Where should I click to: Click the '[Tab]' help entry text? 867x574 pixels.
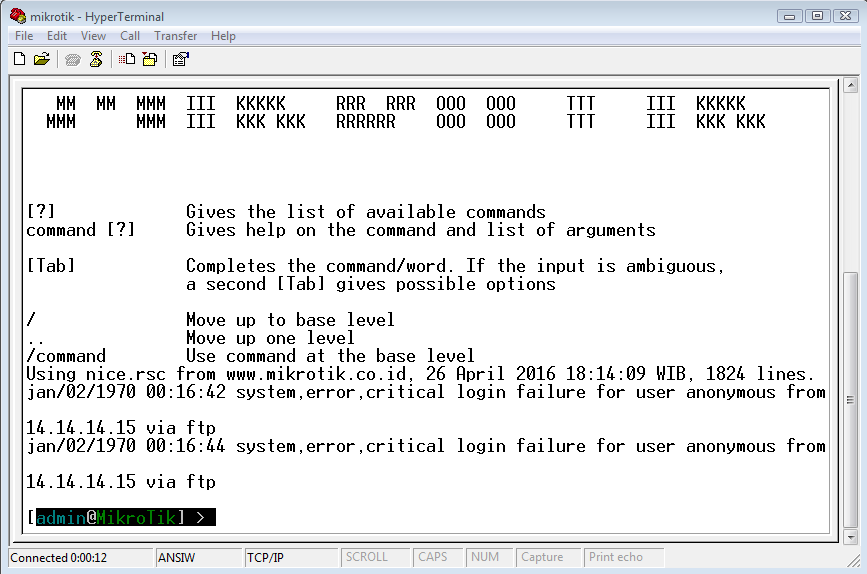[51, 266]
